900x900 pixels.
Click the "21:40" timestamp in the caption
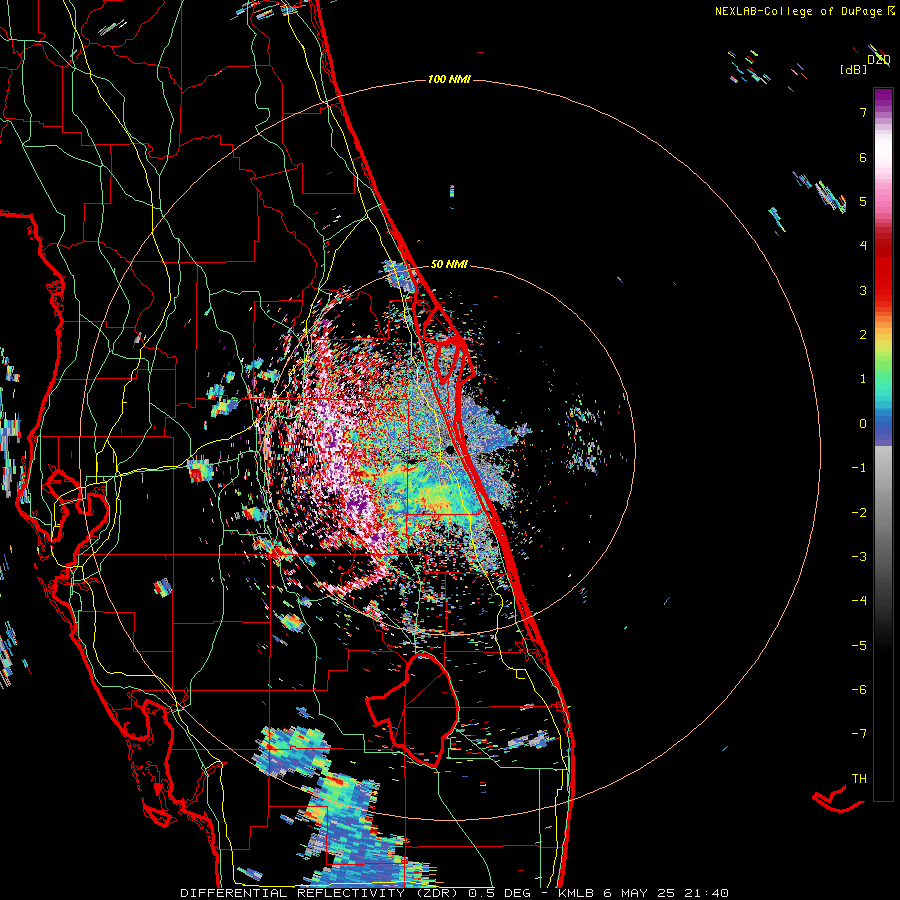click(707, 893)
